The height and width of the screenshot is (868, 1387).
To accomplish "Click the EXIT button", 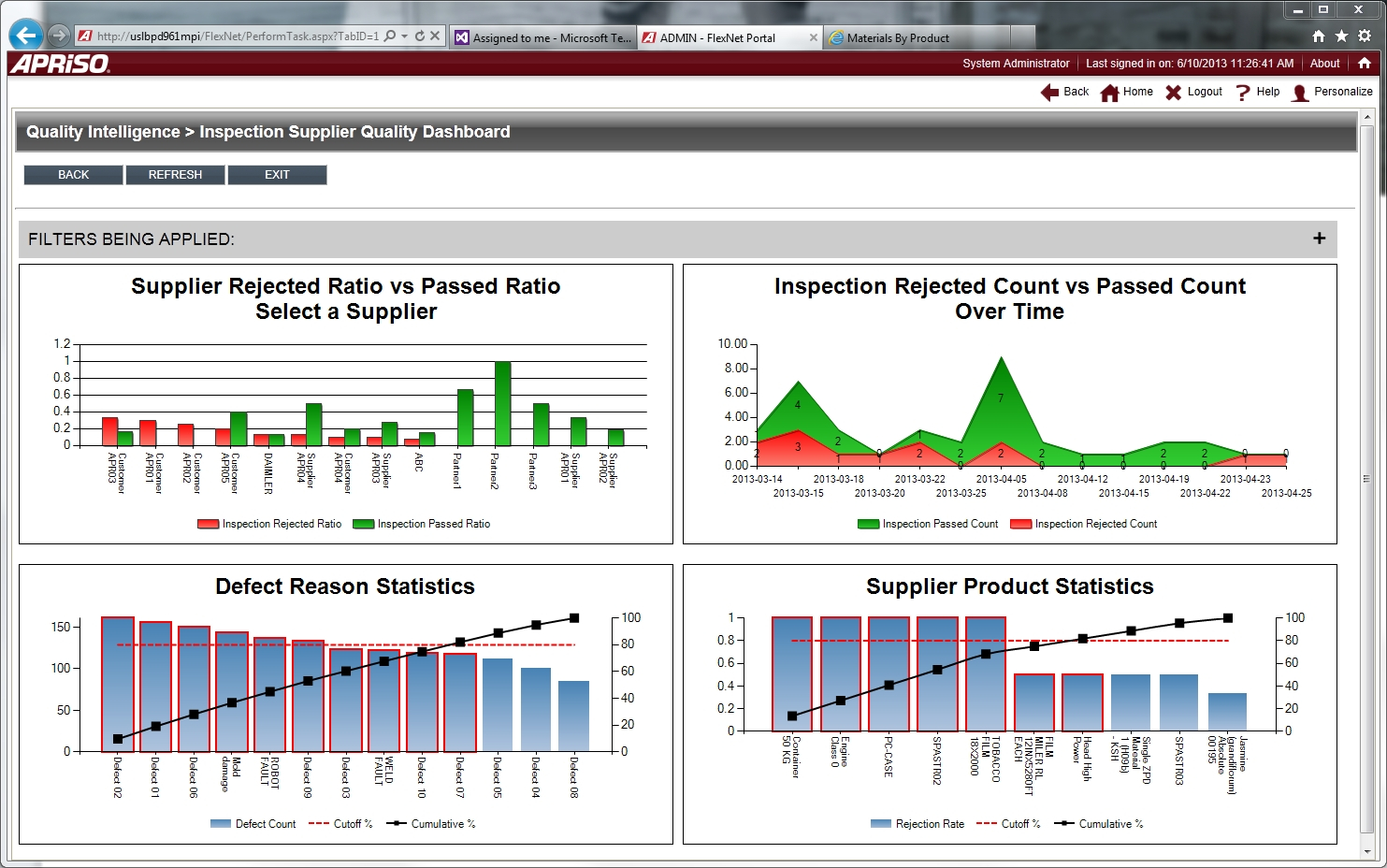I will 277,175.
